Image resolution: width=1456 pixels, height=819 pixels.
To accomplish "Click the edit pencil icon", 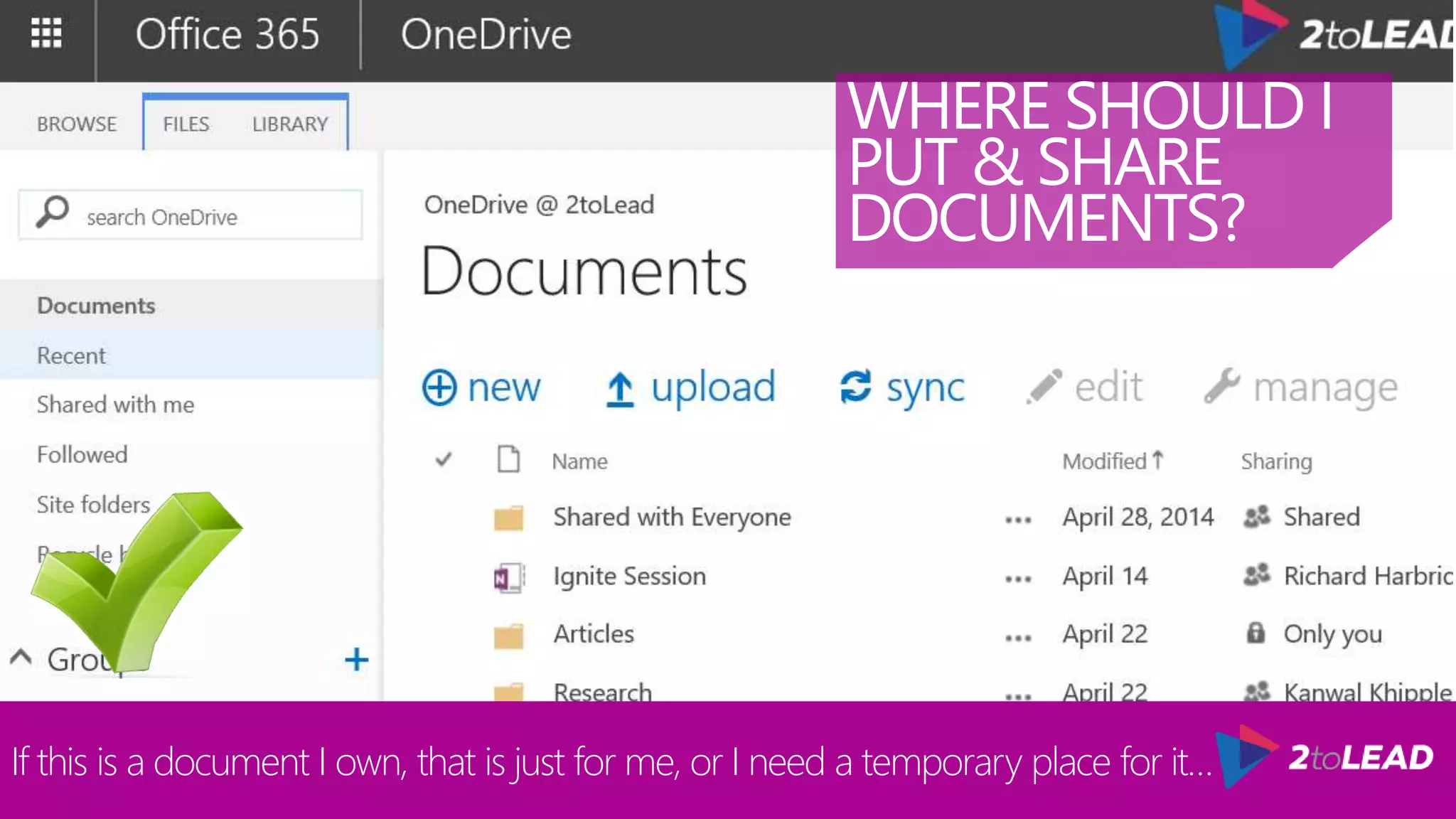I will 1044,386.
